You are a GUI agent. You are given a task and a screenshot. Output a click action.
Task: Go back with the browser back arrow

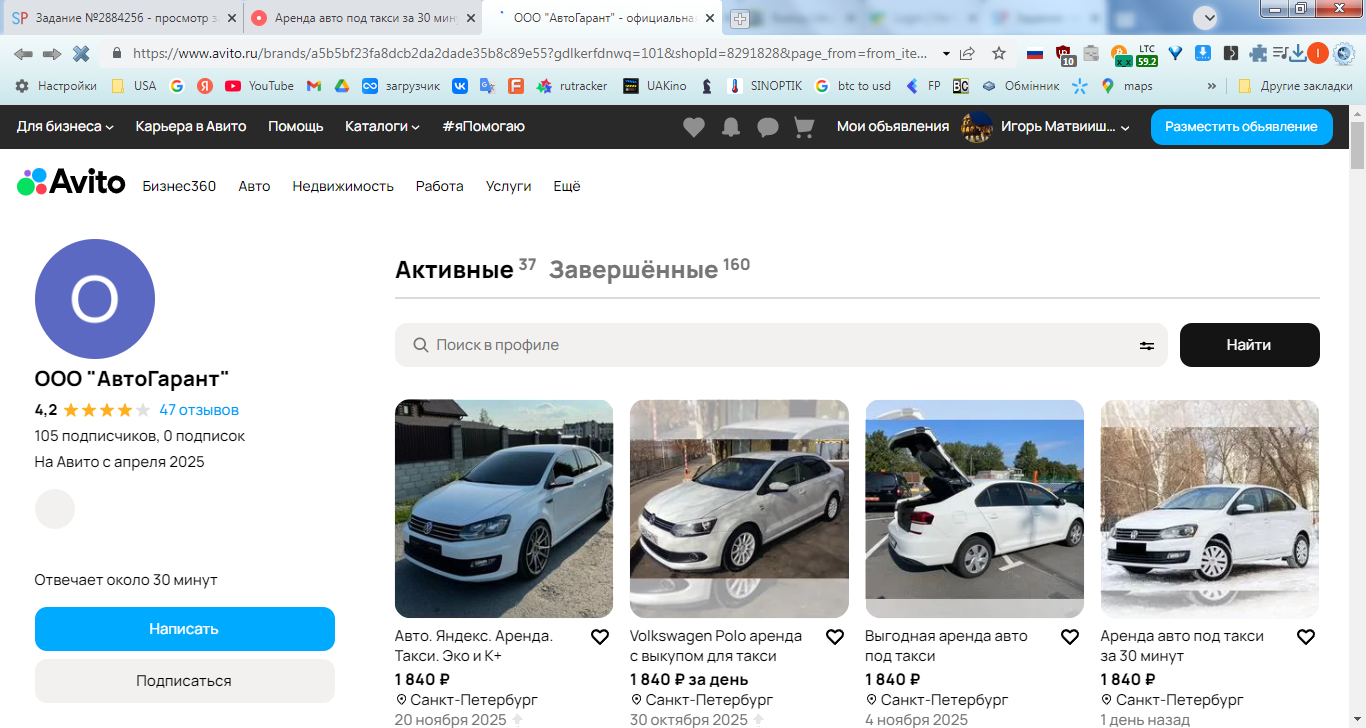(x=23, y=53)
